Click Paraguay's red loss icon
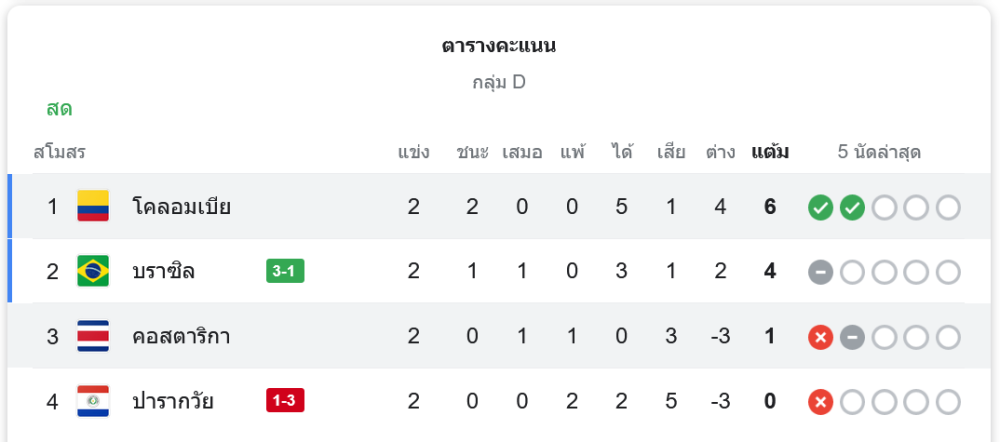Viewport: 1000px width, 442px height. (x=820, y=402)
